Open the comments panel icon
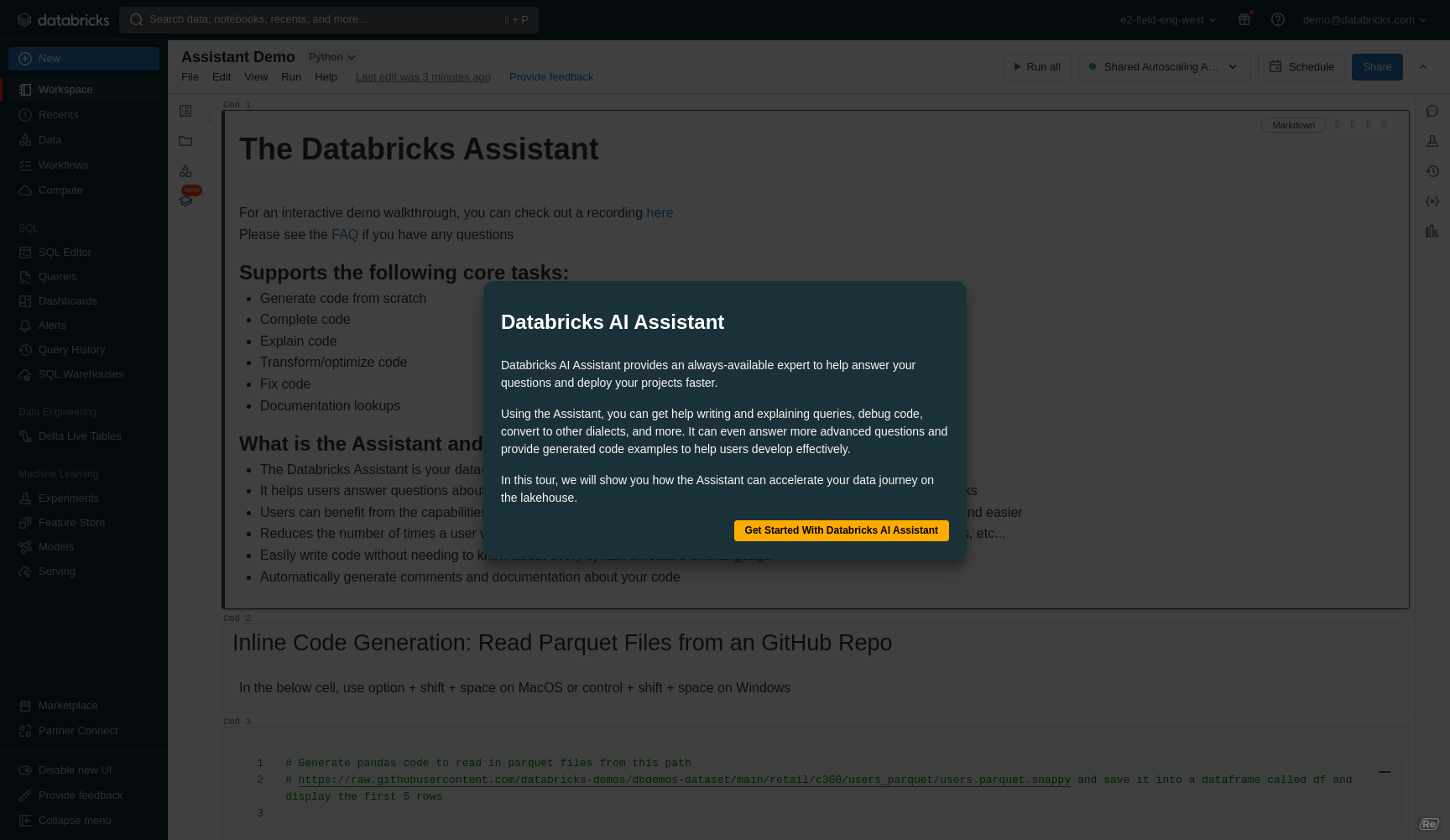 point(1432,111)
